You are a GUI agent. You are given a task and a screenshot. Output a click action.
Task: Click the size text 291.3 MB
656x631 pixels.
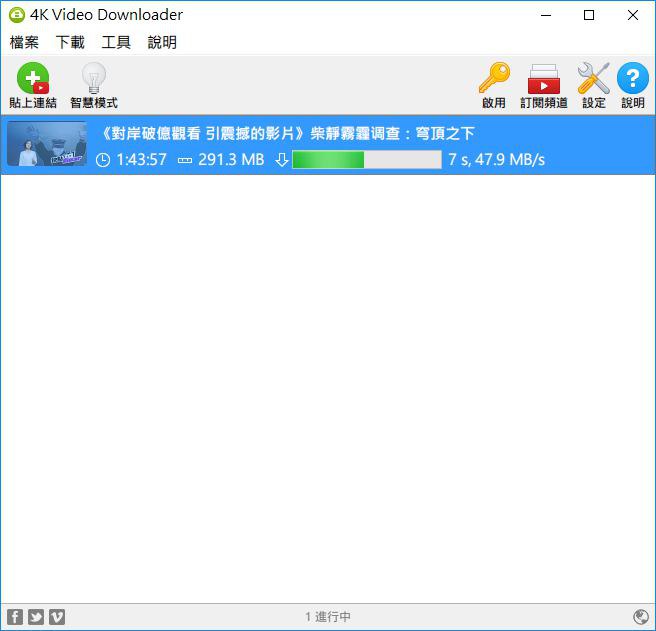point(231,160)
